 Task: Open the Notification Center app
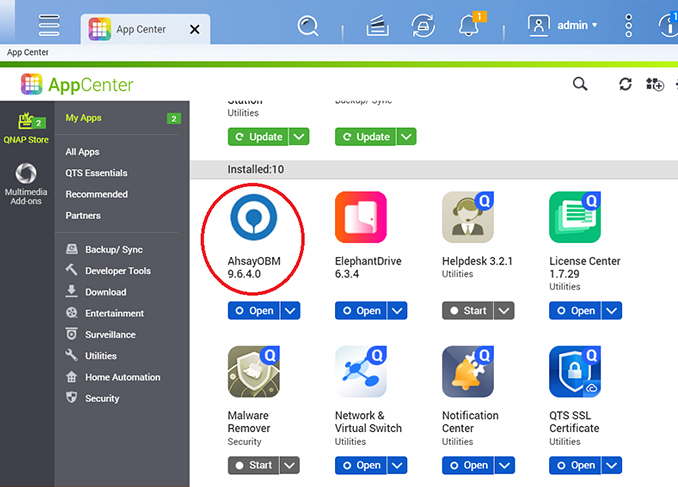click(x=468, y=465)
